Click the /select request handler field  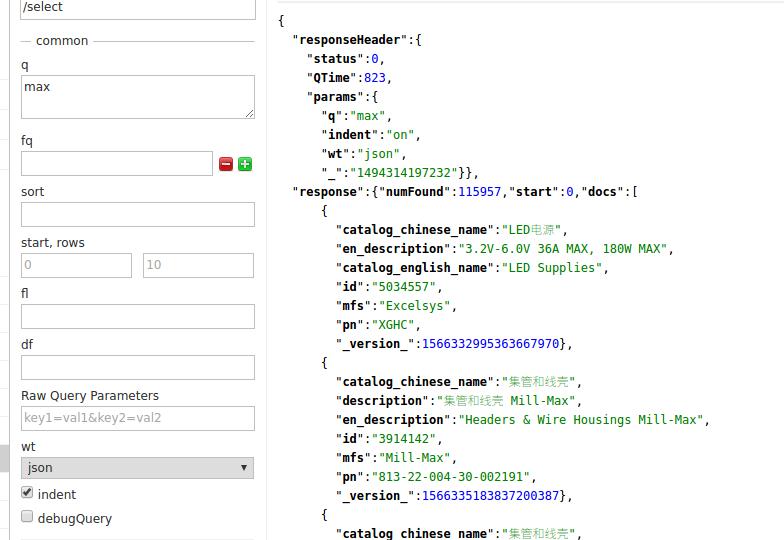[138, 8]
